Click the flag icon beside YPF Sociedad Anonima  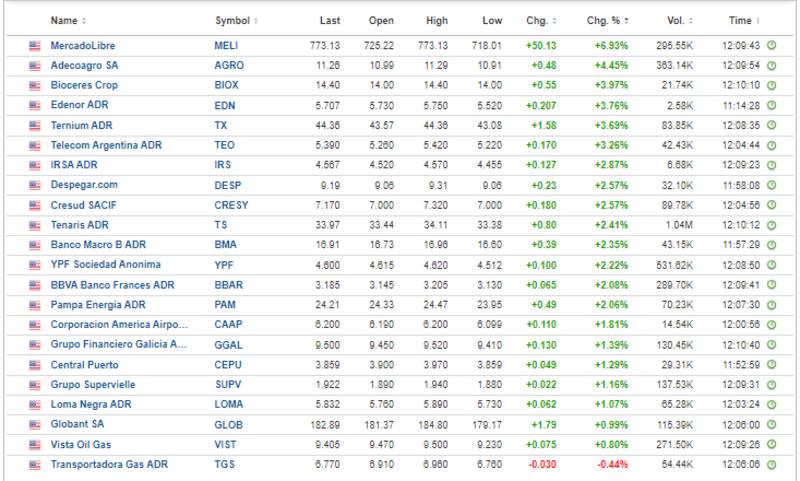point(34,265)
